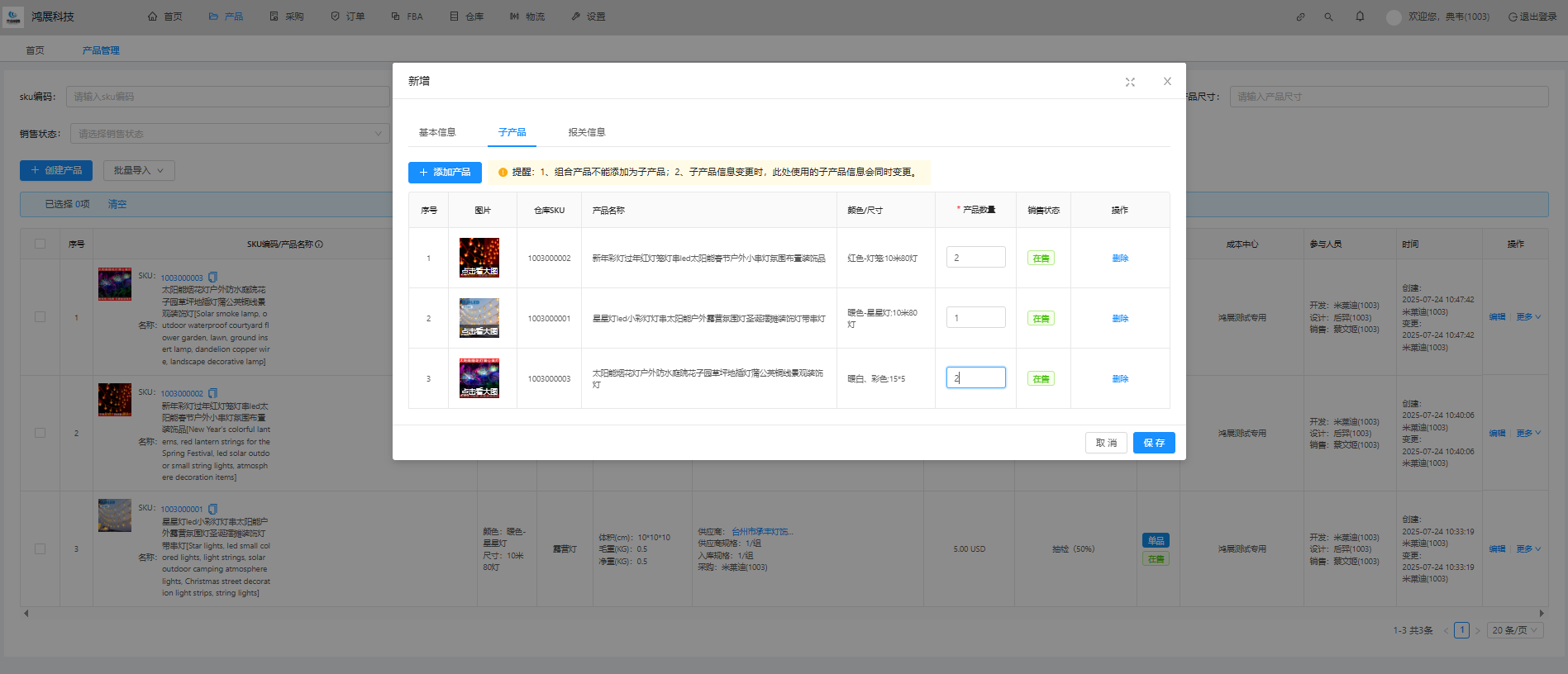Click the notification bell icon
1568x674 pixels.
point(1360,17)
